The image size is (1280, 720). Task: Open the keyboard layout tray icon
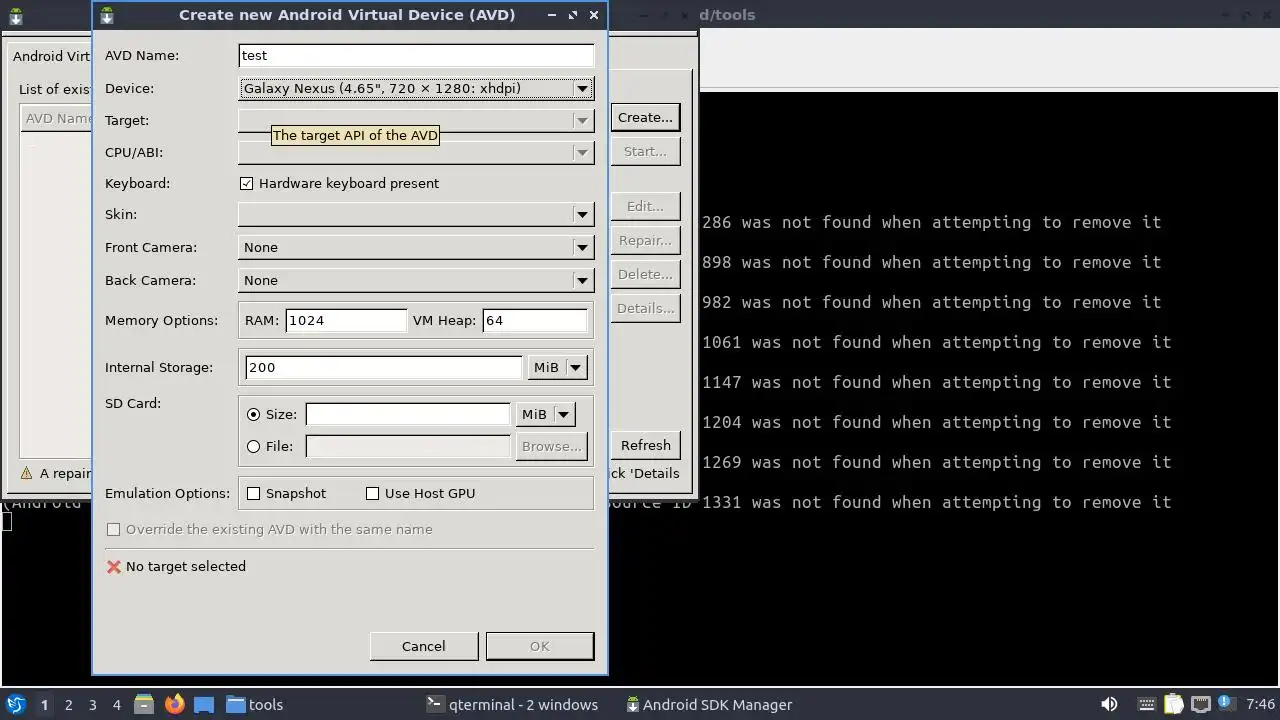[1147, 704]
